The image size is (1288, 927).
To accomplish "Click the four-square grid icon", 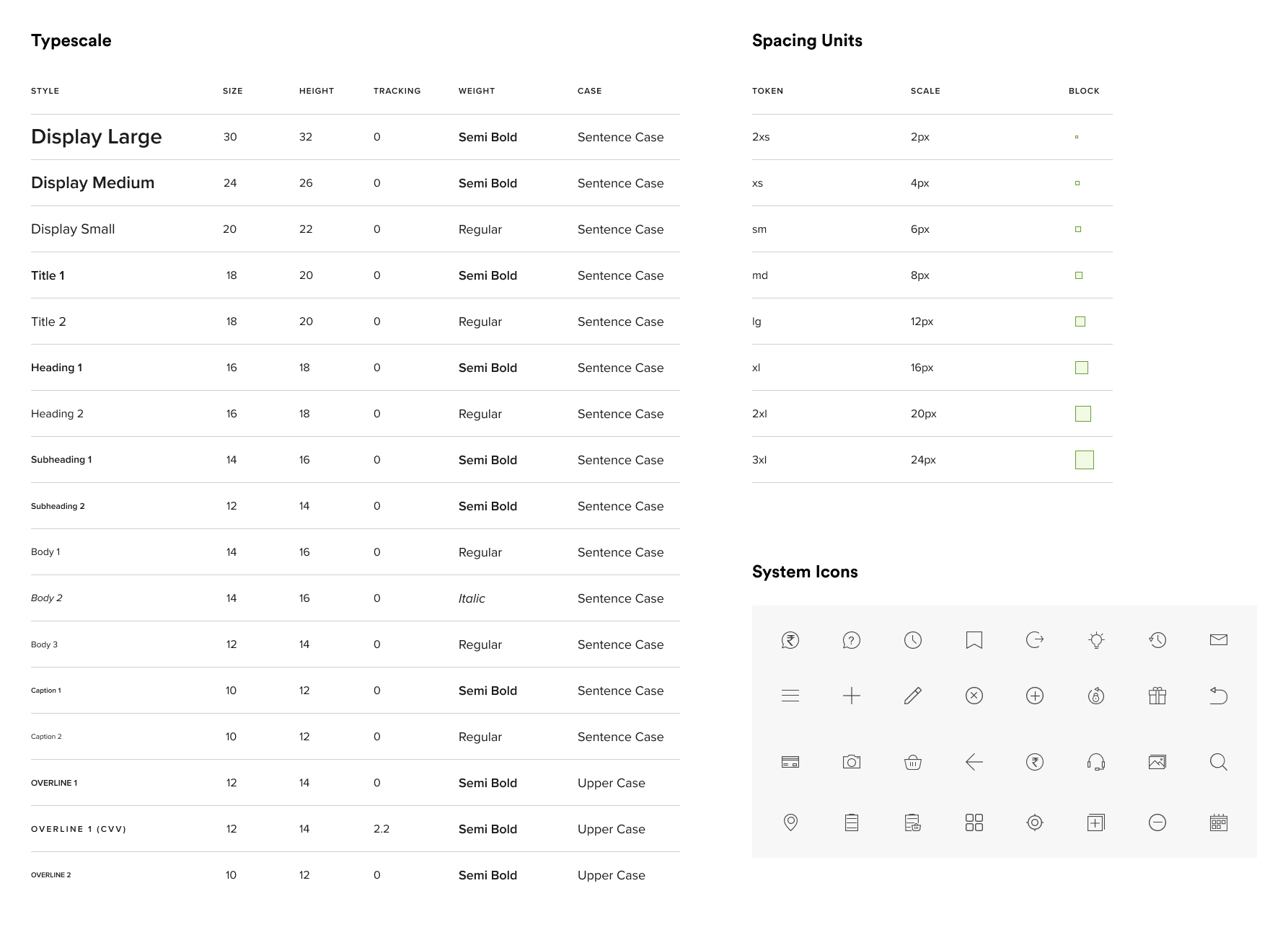I will pos(974,822).
